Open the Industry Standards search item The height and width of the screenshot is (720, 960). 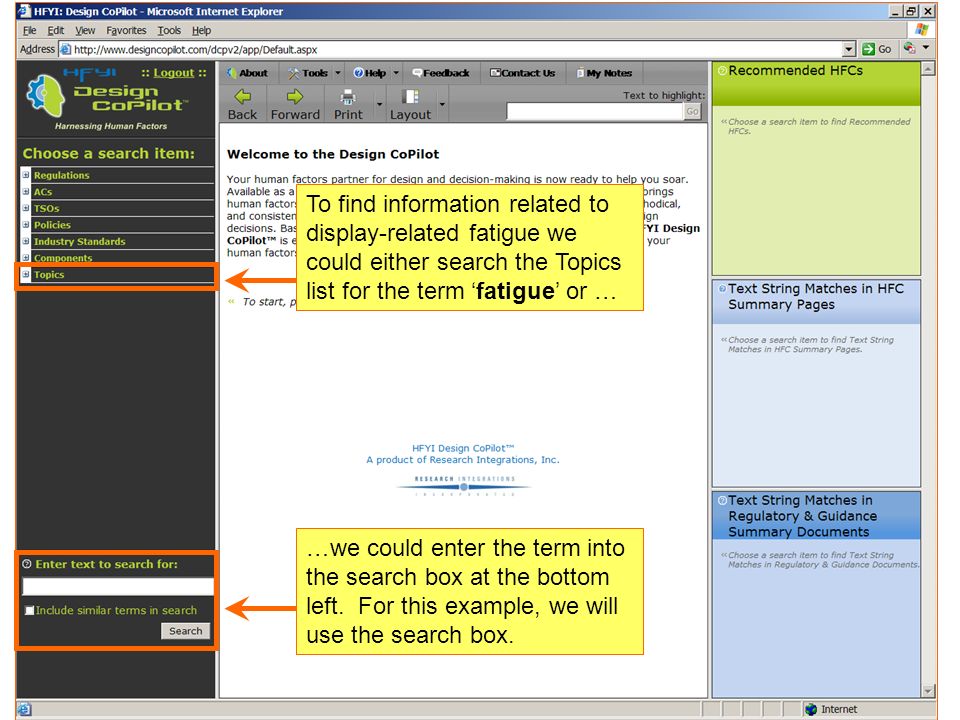click(x=80, y=241)
